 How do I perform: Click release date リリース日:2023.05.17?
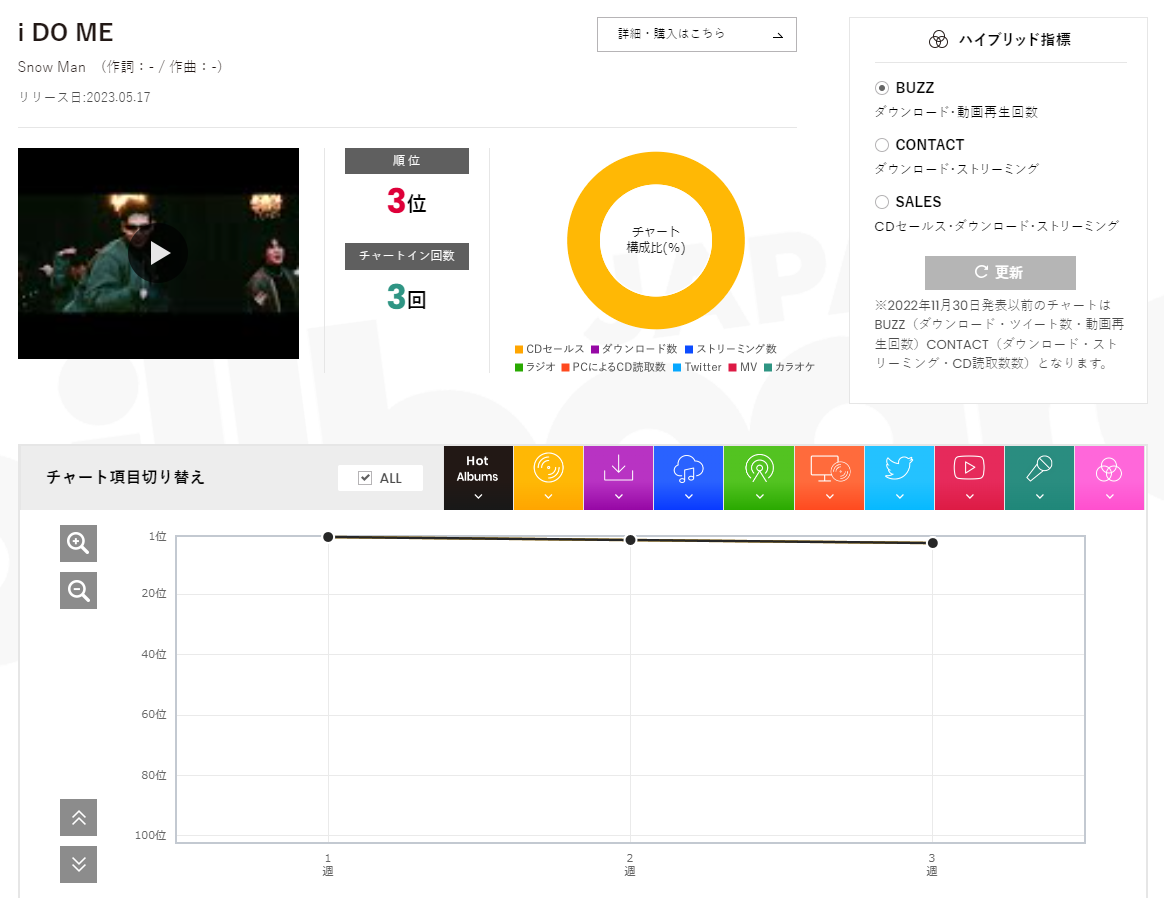tap(84, 97)
